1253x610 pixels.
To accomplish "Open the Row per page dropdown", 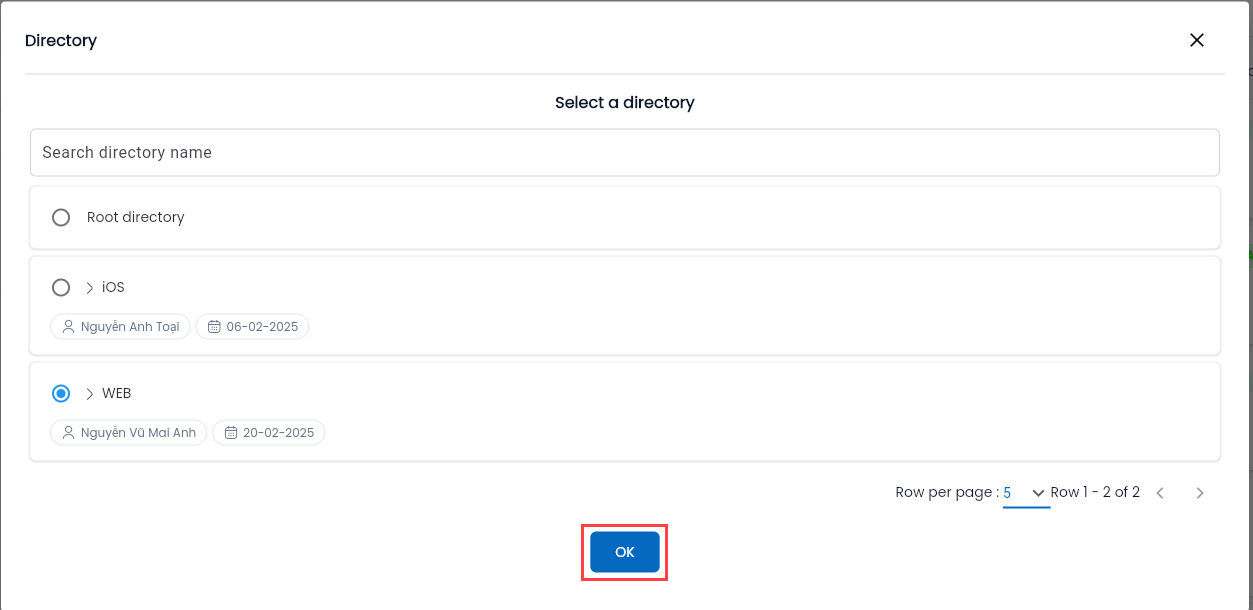I will tap(1026, 493).
